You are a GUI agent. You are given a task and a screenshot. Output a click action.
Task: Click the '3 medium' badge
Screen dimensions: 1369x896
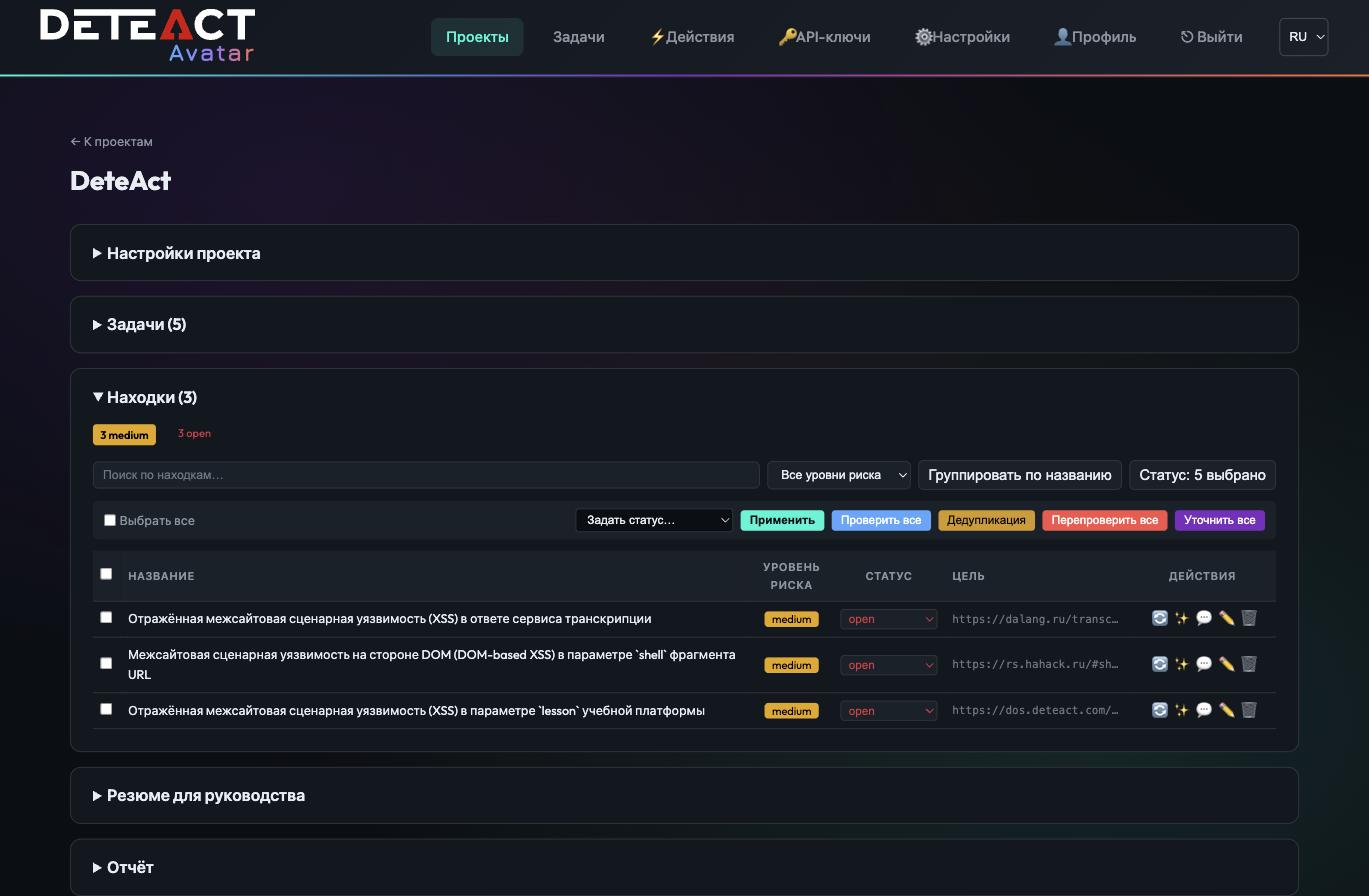(124, 435)
